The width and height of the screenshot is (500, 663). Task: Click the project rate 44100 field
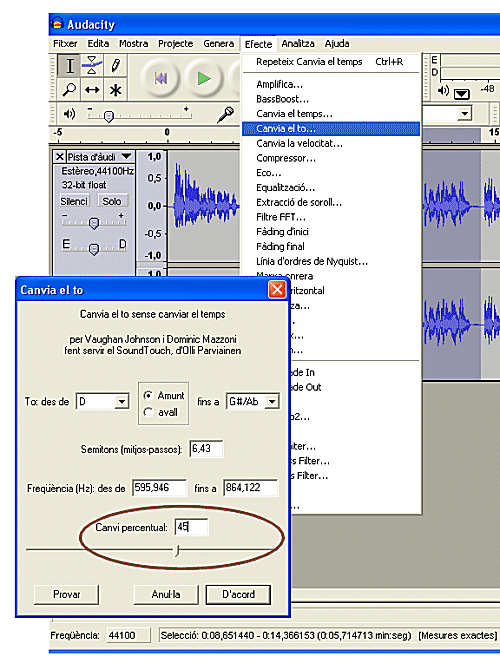[128, 635]
